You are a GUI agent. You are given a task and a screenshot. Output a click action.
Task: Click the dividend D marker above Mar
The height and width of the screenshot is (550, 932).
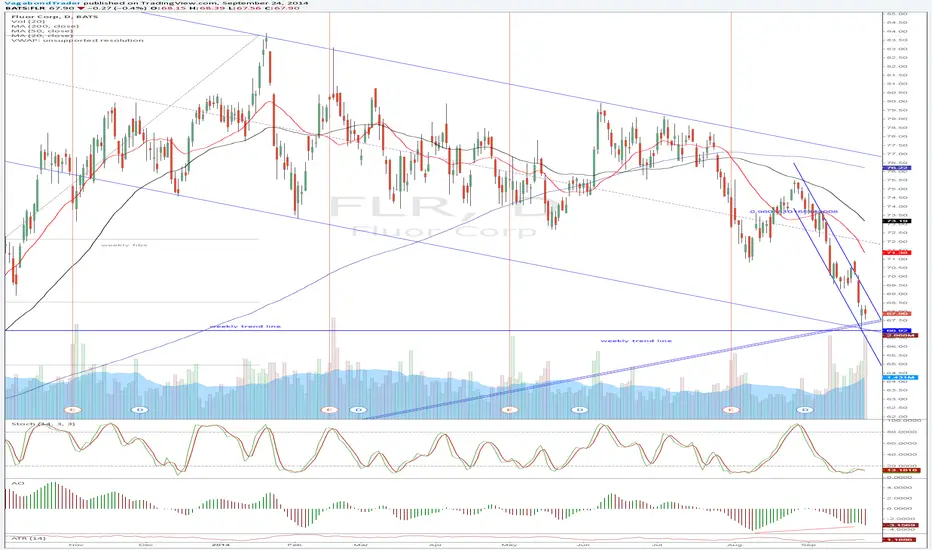[x=358, y=410]
